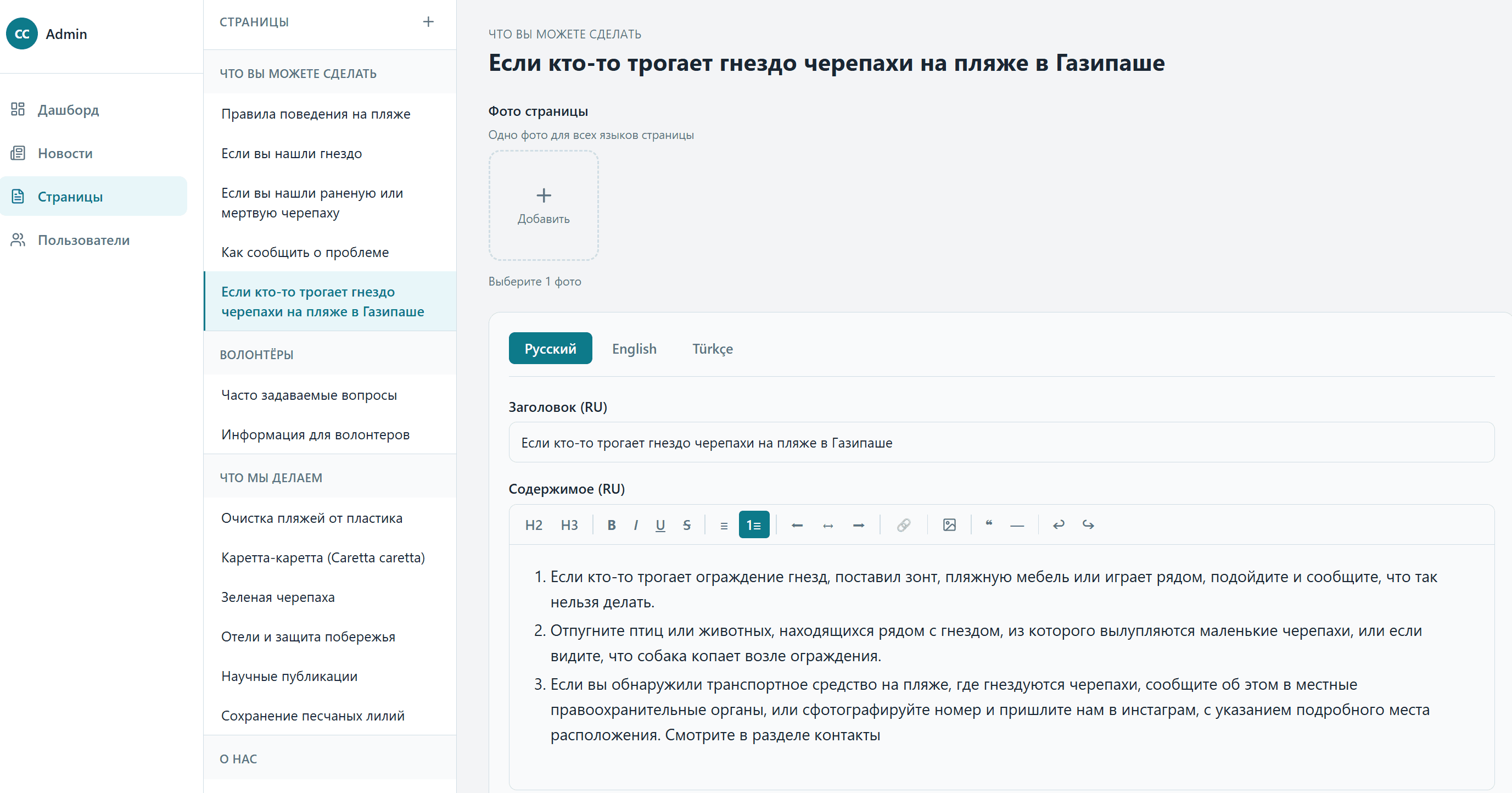Open the Пользователи section
Image resolution: width=1512 pixels, height=793 pixels.
pyautogui.click(x=94, y=239)
